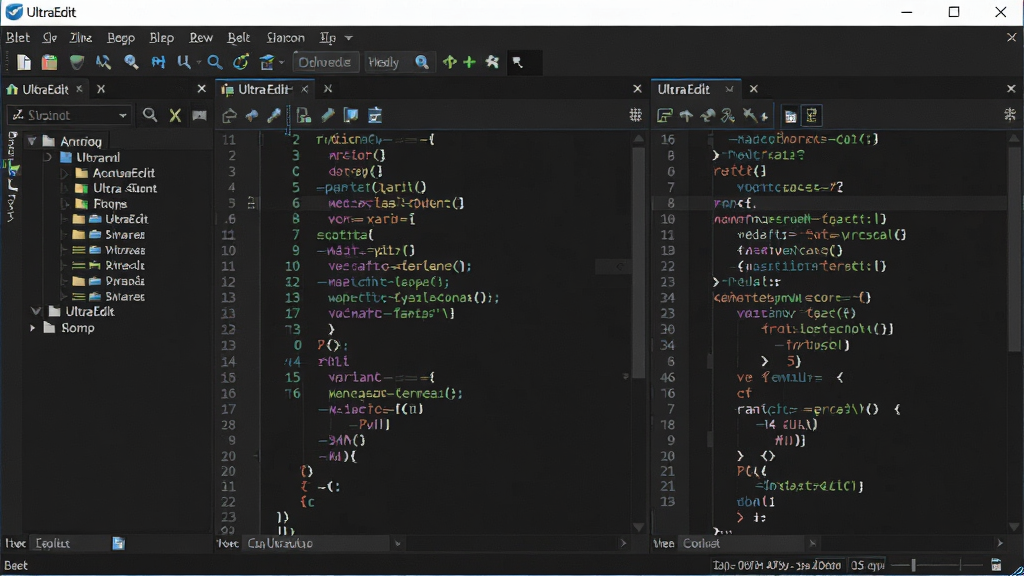Close the UltraEdit tab in the file tree panel

pos(79,89)
